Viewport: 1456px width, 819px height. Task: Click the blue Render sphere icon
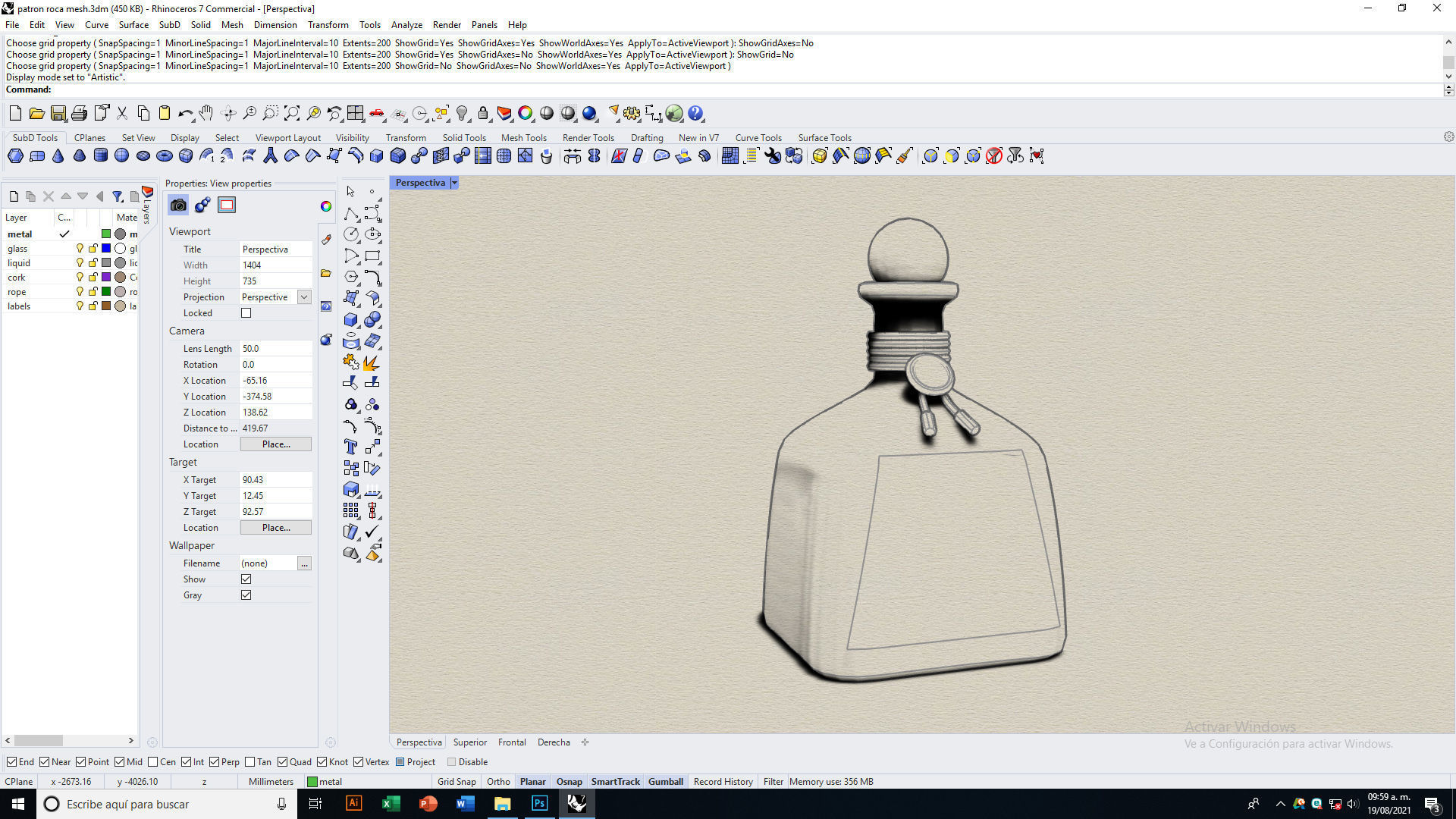click(x=589, y=114)
